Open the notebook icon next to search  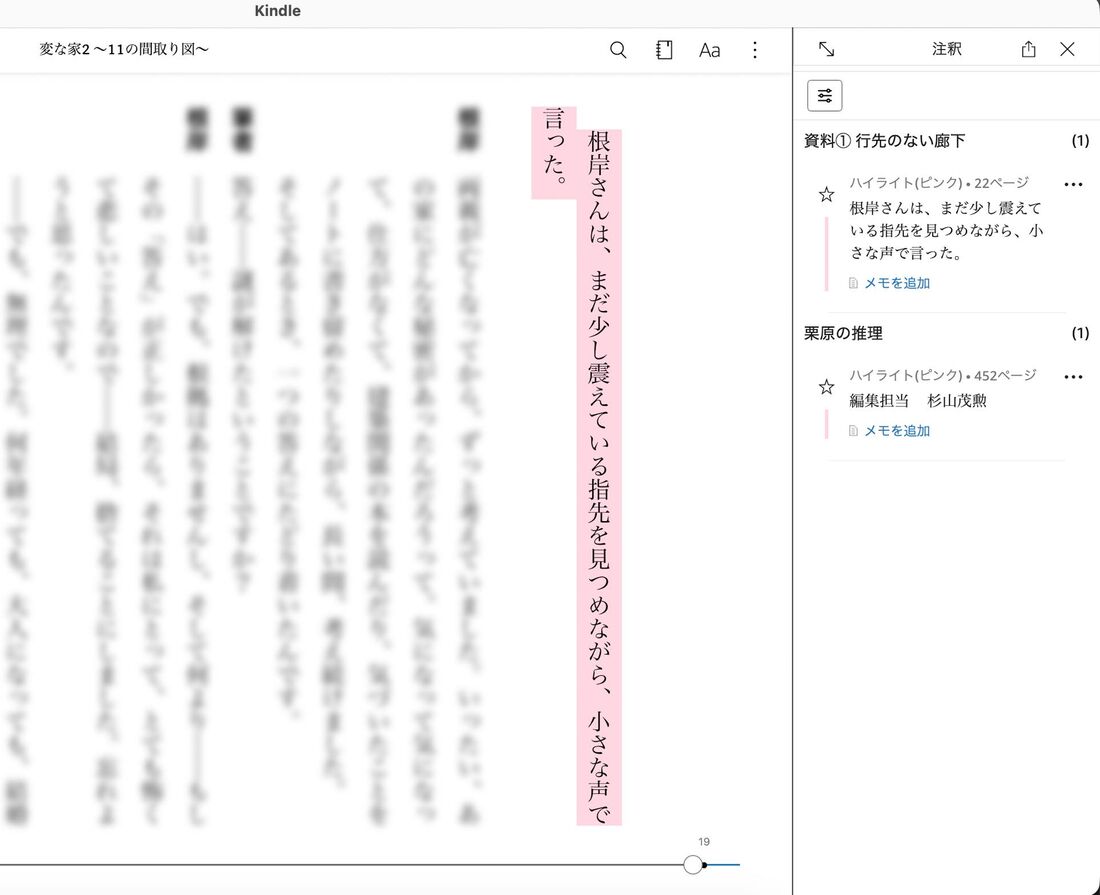point(663,49)
